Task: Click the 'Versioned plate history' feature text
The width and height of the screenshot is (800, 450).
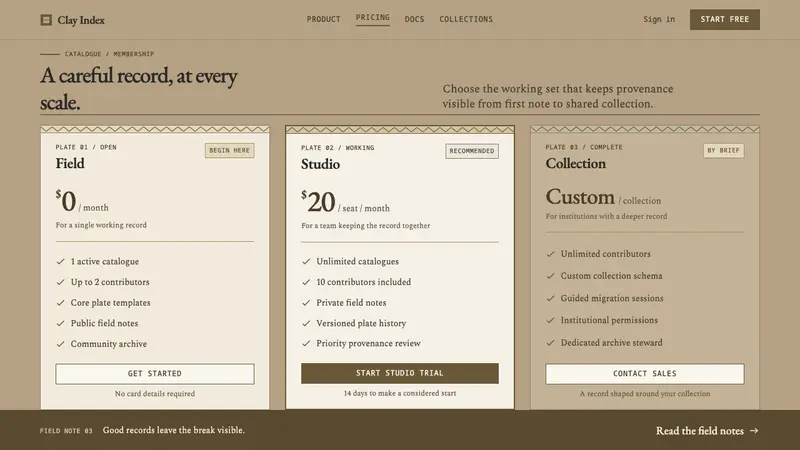Action: (361, 323)
